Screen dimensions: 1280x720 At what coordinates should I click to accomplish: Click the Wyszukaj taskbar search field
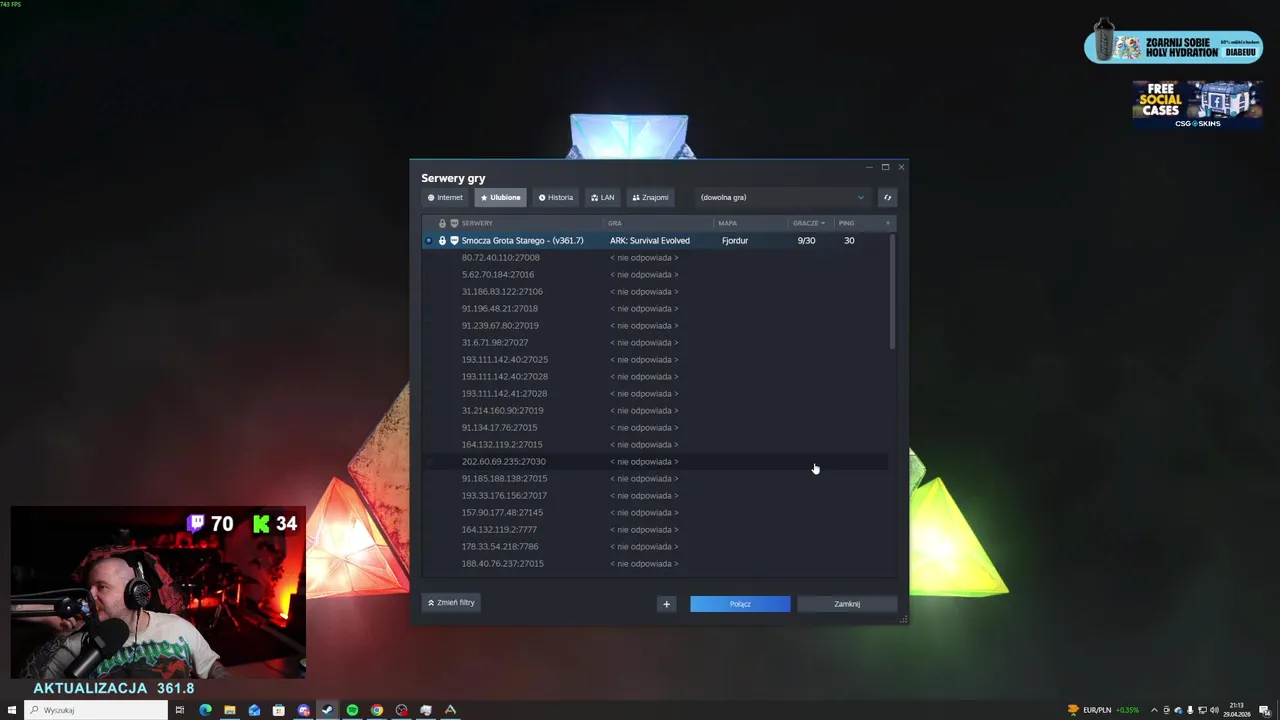tap(97, 710)
